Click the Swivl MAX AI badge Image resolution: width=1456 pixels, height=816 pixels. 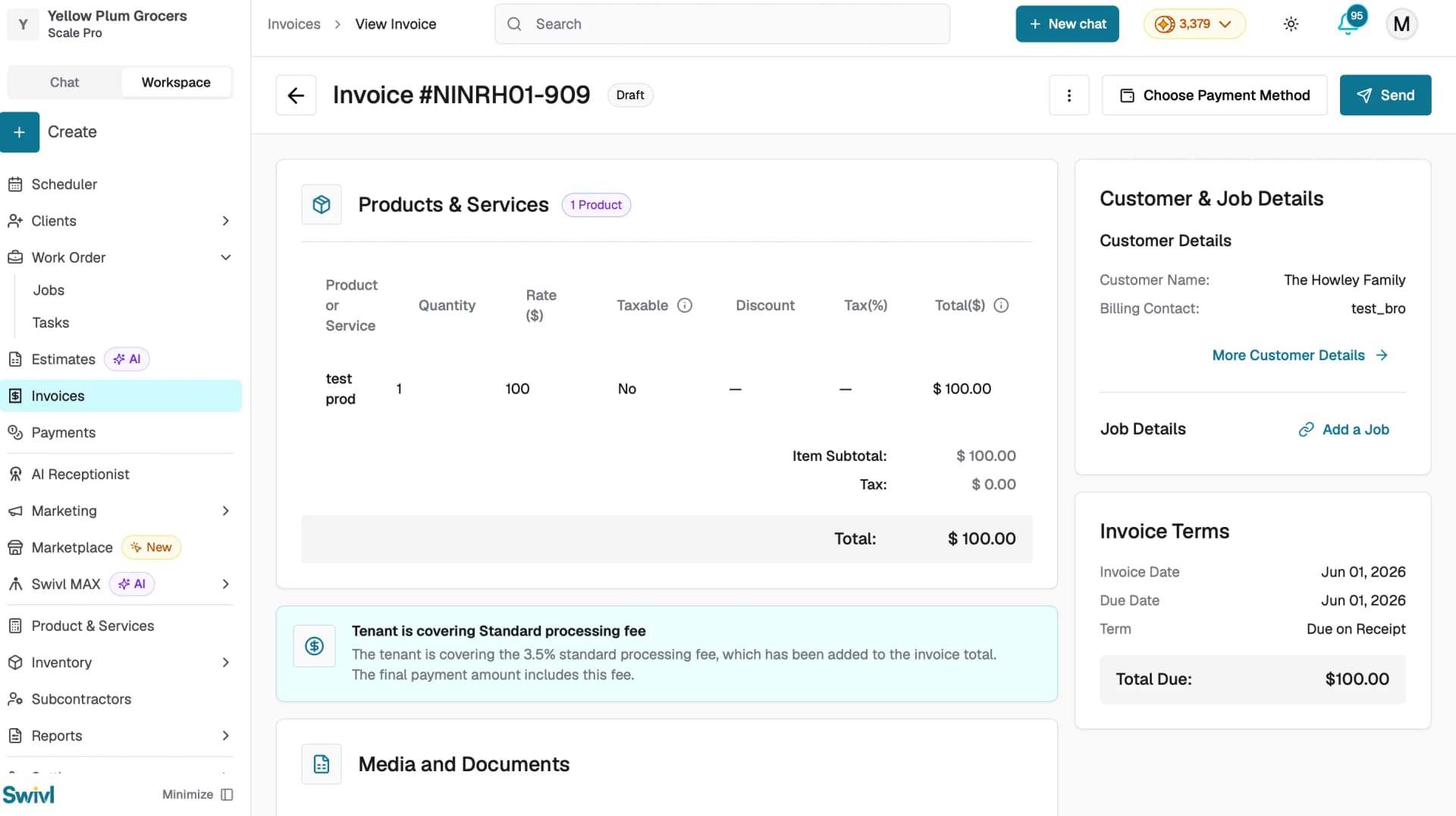coord(132,584)
